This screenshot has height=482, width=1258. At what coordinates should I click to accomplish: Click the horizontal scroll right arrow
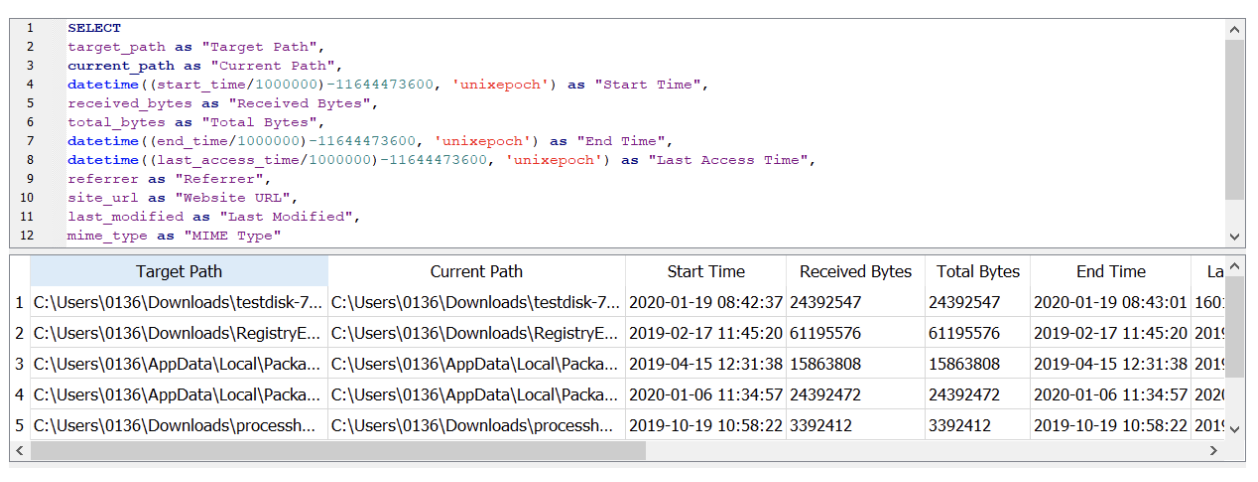coord(1215,451)
